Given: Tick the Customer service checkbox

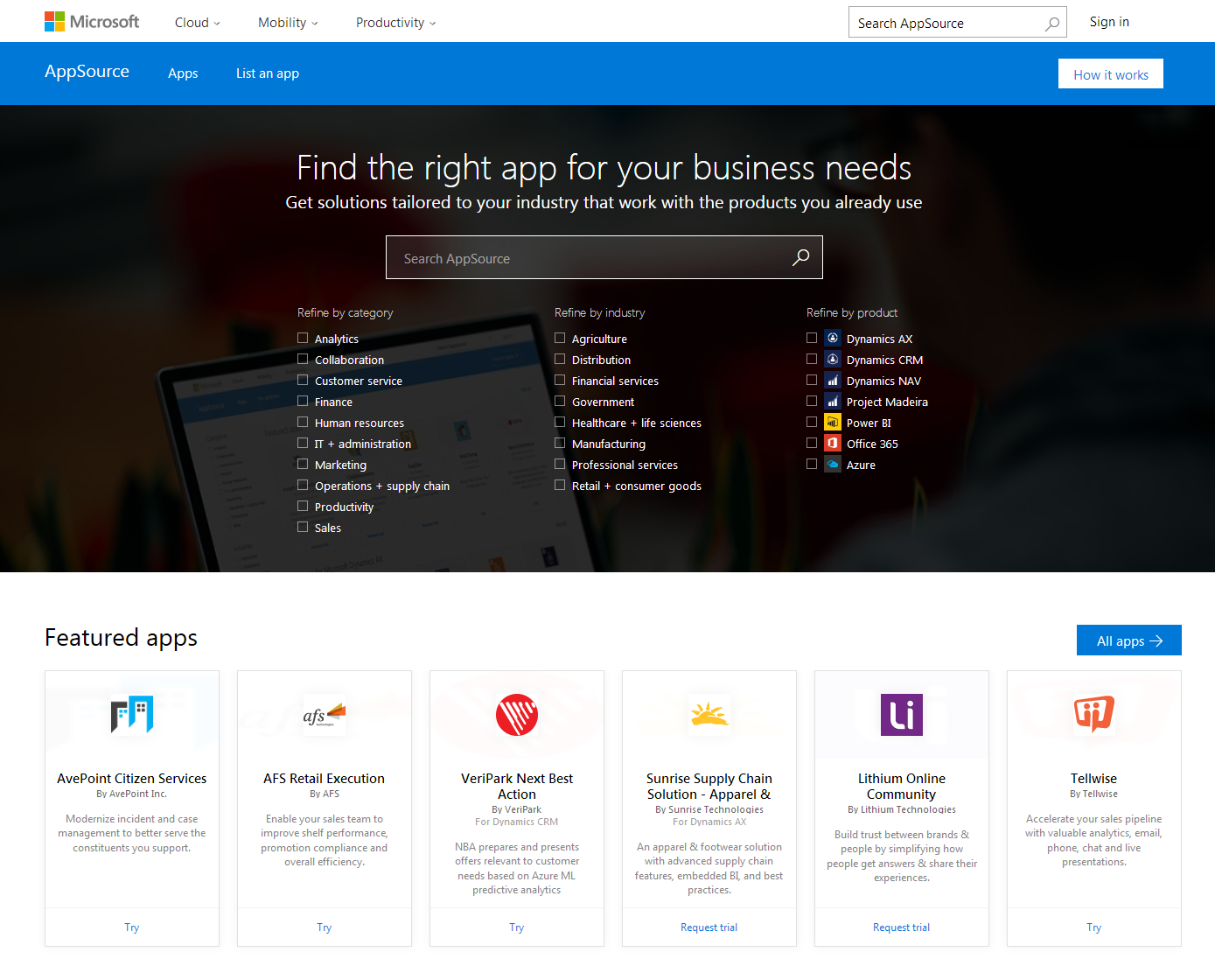Looking at the screenshot, I should click(x=303, y=380).
